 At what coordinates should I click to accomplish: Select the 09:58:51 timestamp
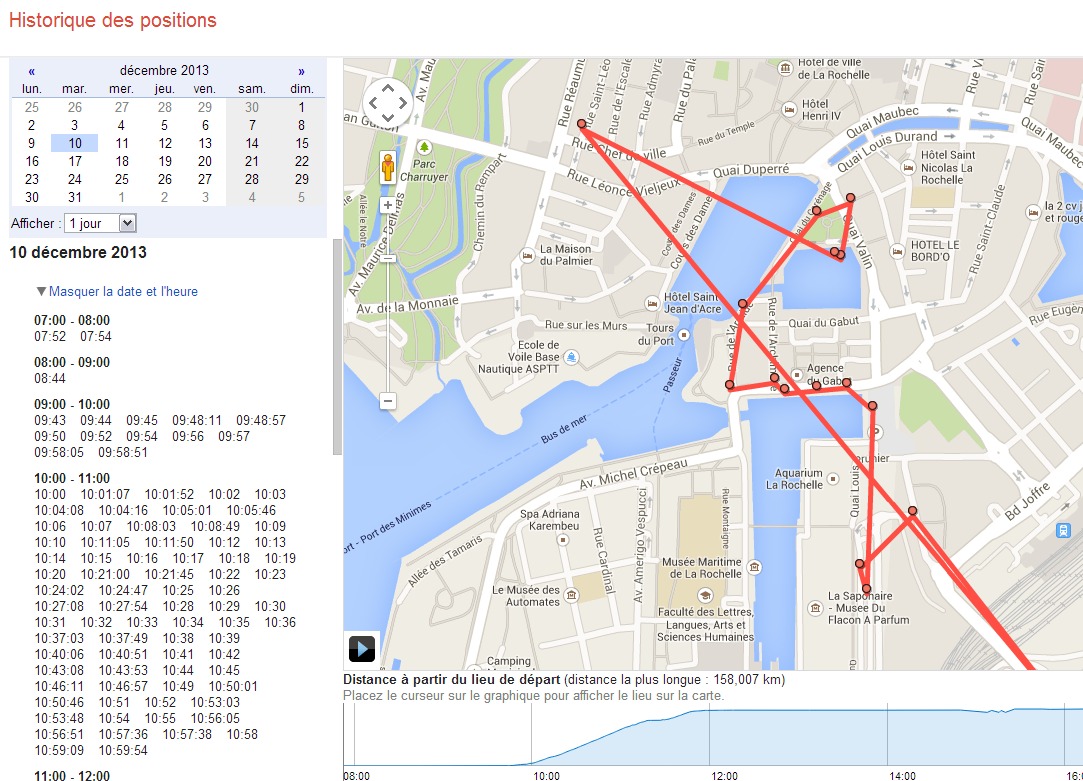[x=123, y=452]
